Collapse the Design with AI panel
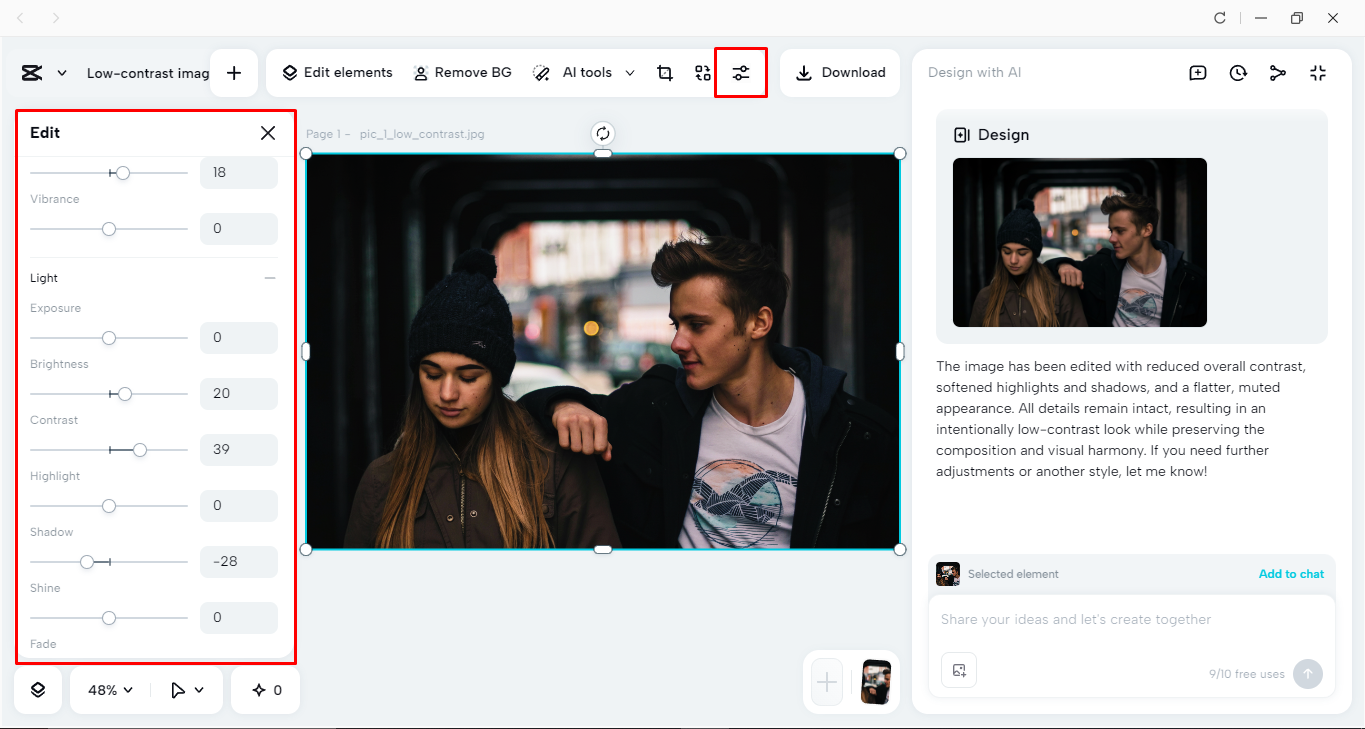 1318,73
